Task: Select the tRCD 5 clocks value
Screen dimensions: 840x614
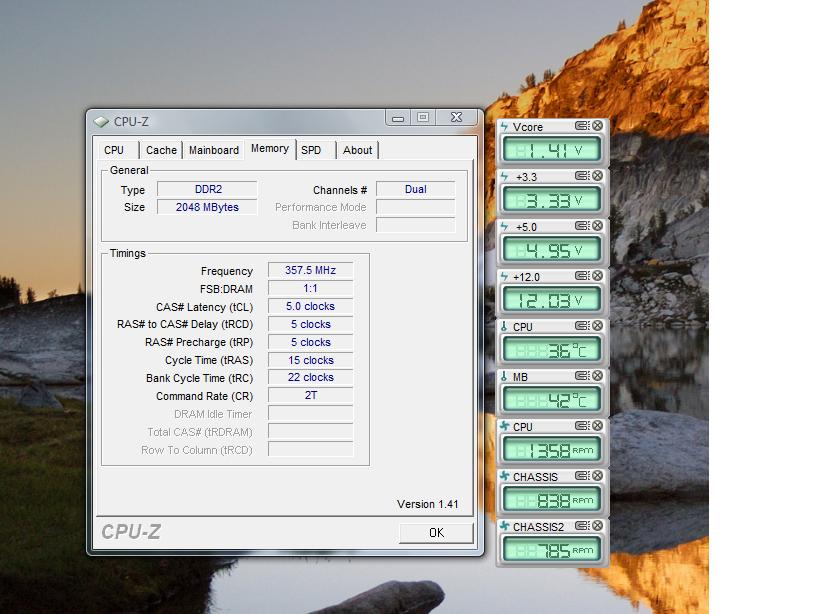Action: tap(311, 324)
